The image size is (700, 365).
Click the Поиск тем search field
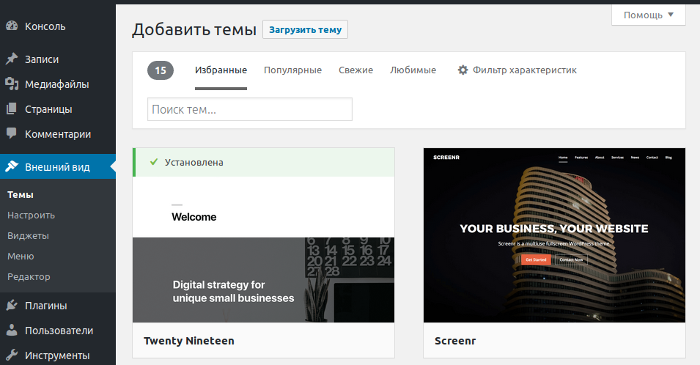(x=250, y=109)
